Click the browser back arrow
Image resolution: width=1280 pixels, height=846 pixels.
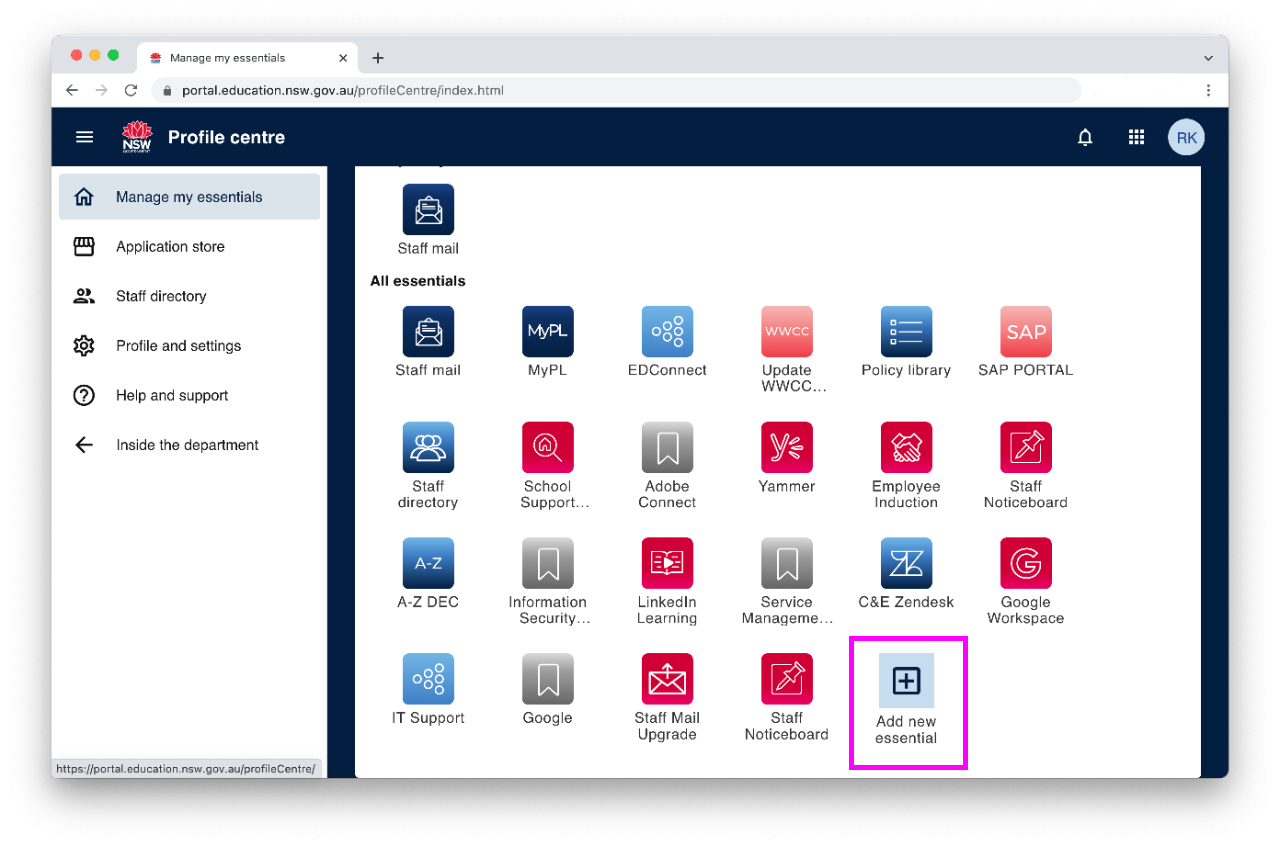click(72, 90)
